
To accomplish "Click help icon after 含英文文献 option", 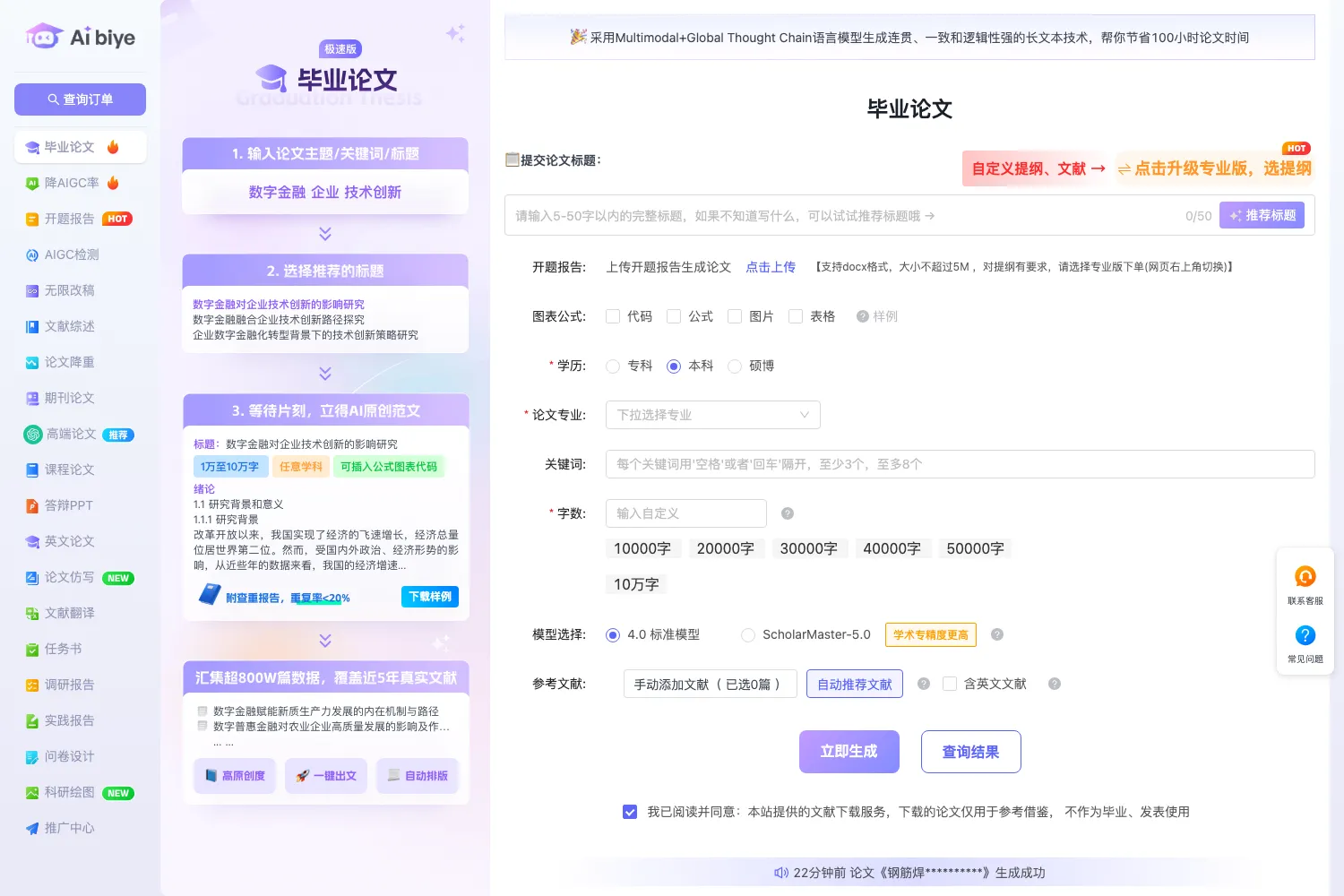I will [x=1055, y=684].
